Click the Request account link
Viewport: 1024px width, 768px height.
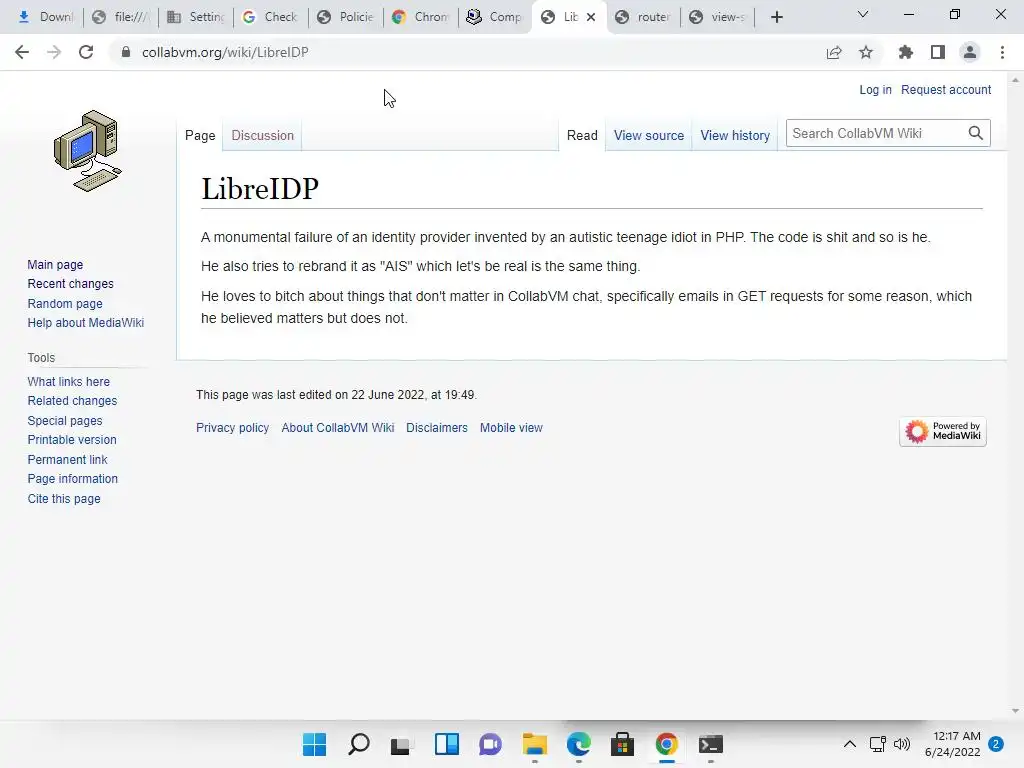[x=946, y=89]
